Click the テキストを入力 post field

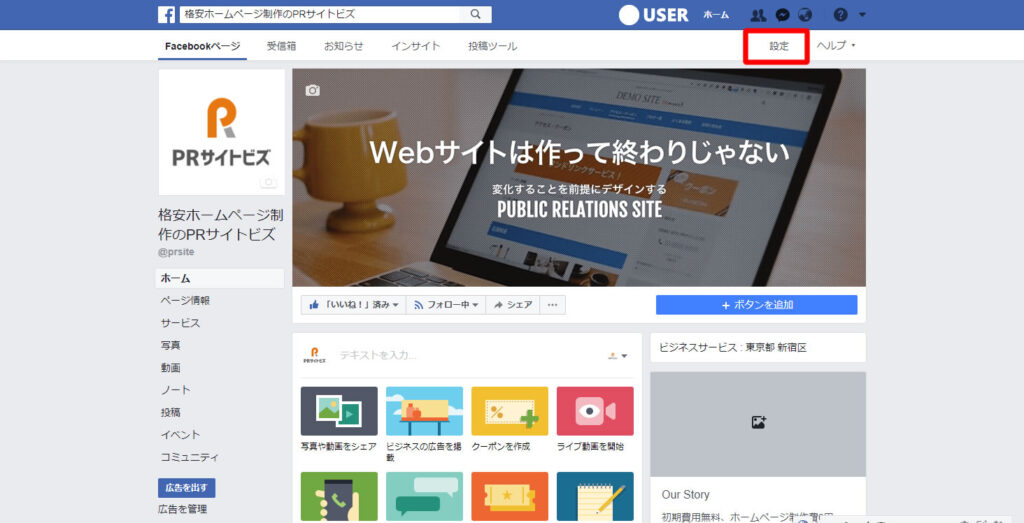point(450,355)
